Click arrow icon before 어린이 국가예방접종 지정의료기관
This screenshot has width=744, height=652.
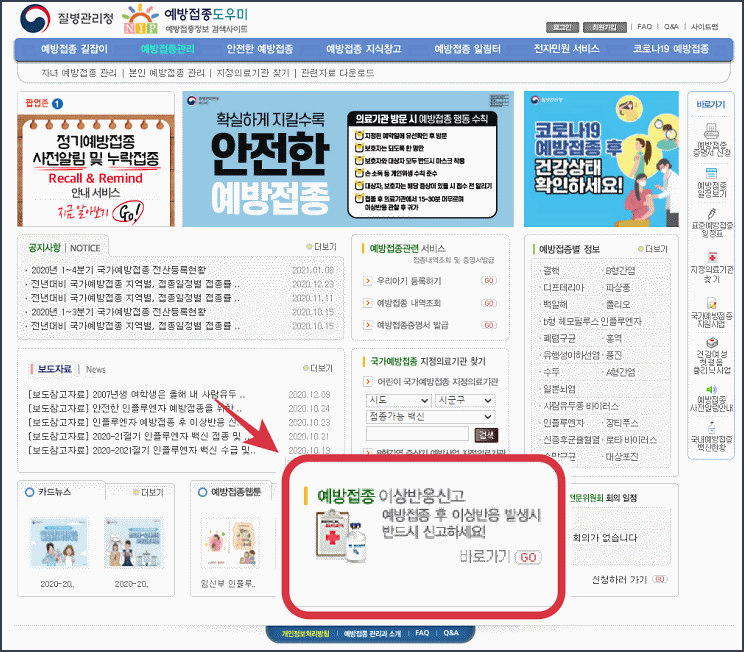(x=368, y=382)
